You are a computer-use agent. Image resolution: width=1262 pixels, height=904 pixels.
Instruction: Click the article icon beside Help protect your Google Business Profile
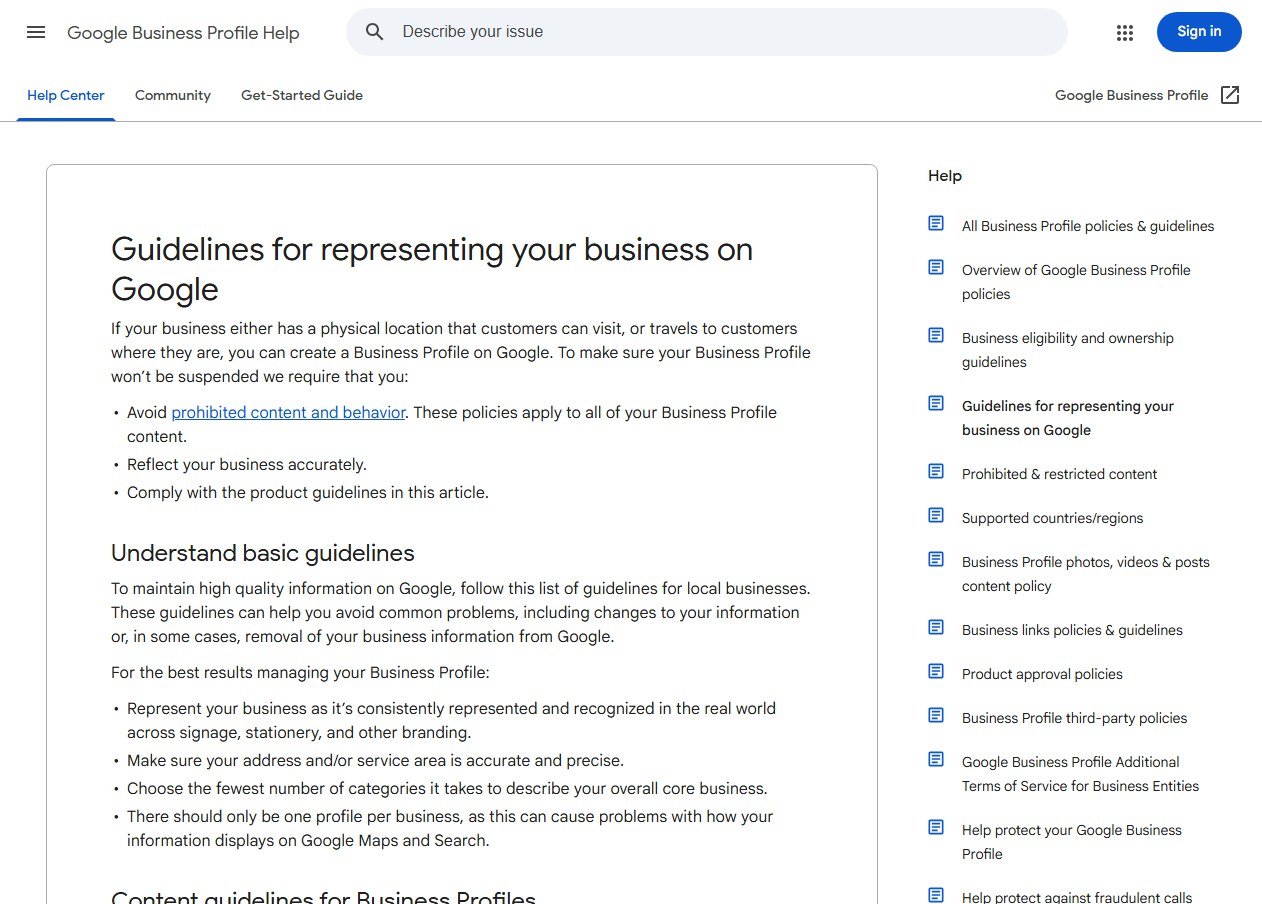click(x=936, y=827)
